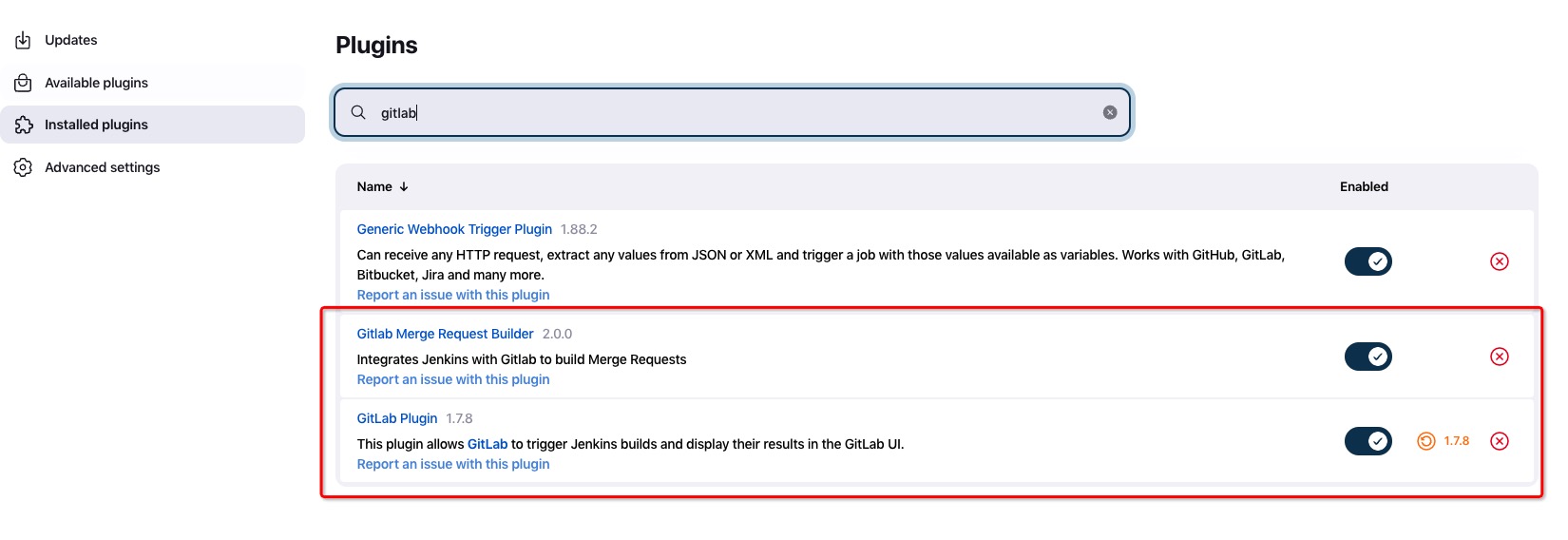Viewport: 1568px width, 540px height.
Task: Click version 1.88.2 text
Action: point(579,229)
